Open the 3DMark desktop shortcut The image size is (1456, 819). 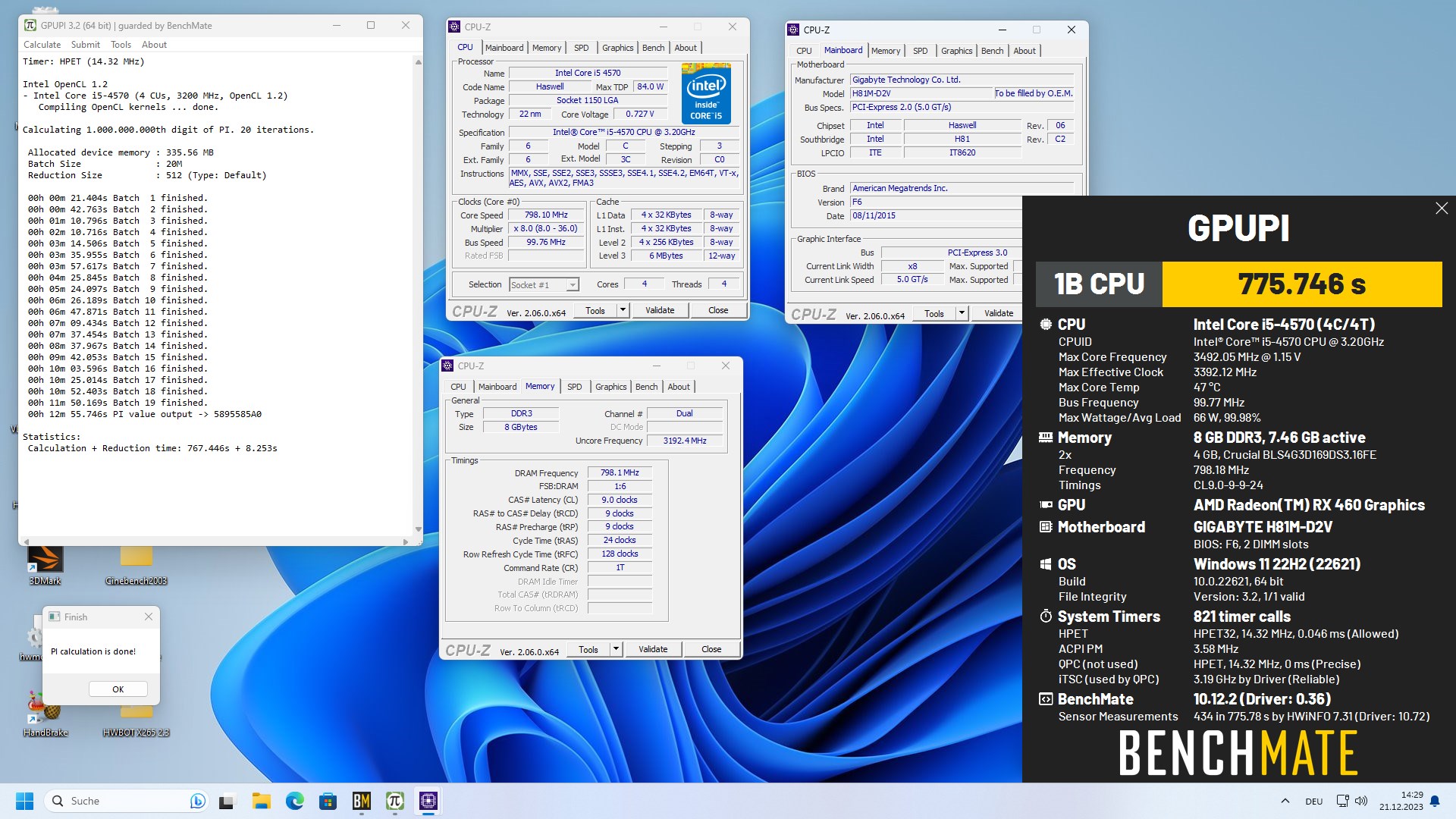45,565
